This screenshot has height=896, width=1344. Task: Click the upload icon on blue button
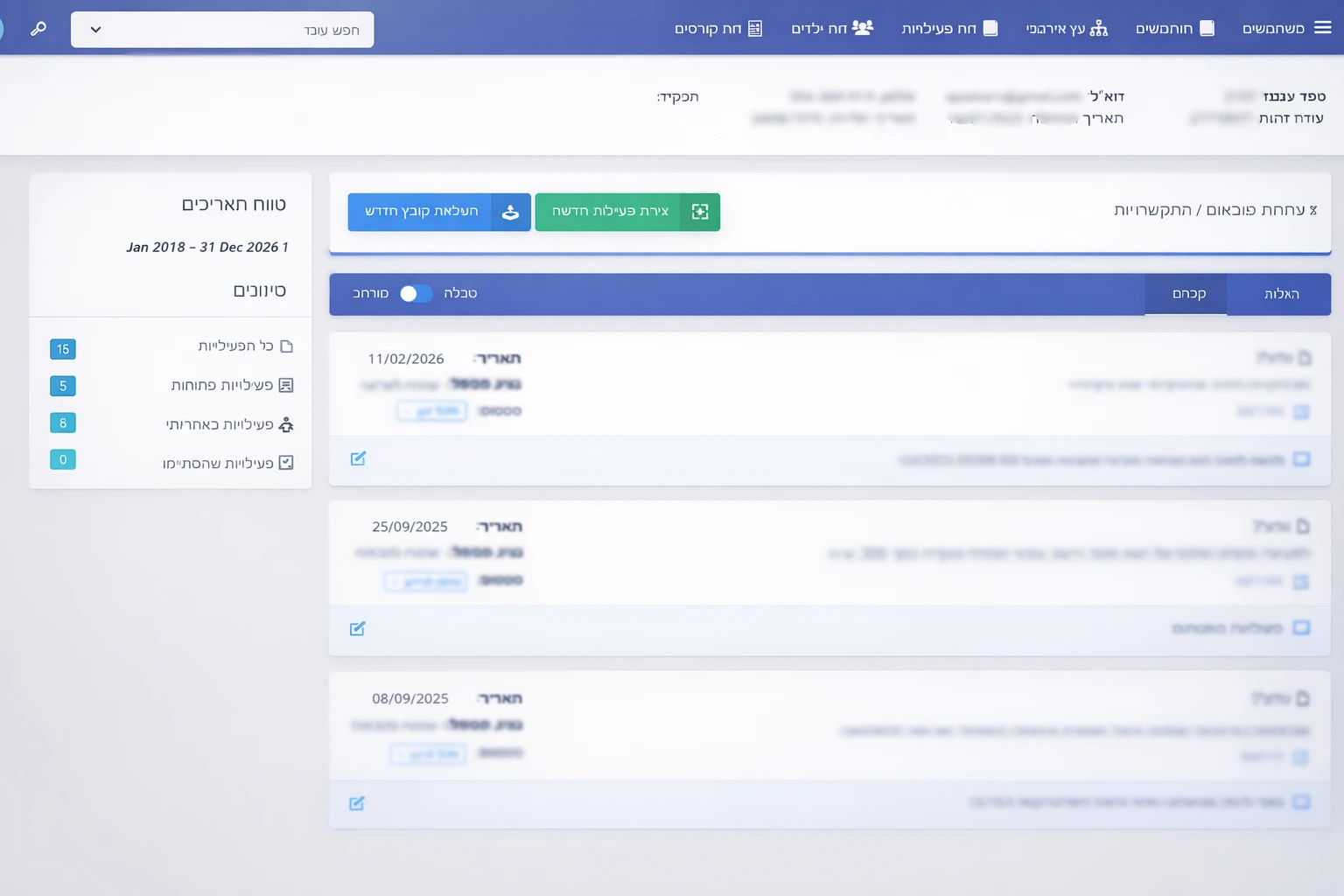(x=511, y=212)
